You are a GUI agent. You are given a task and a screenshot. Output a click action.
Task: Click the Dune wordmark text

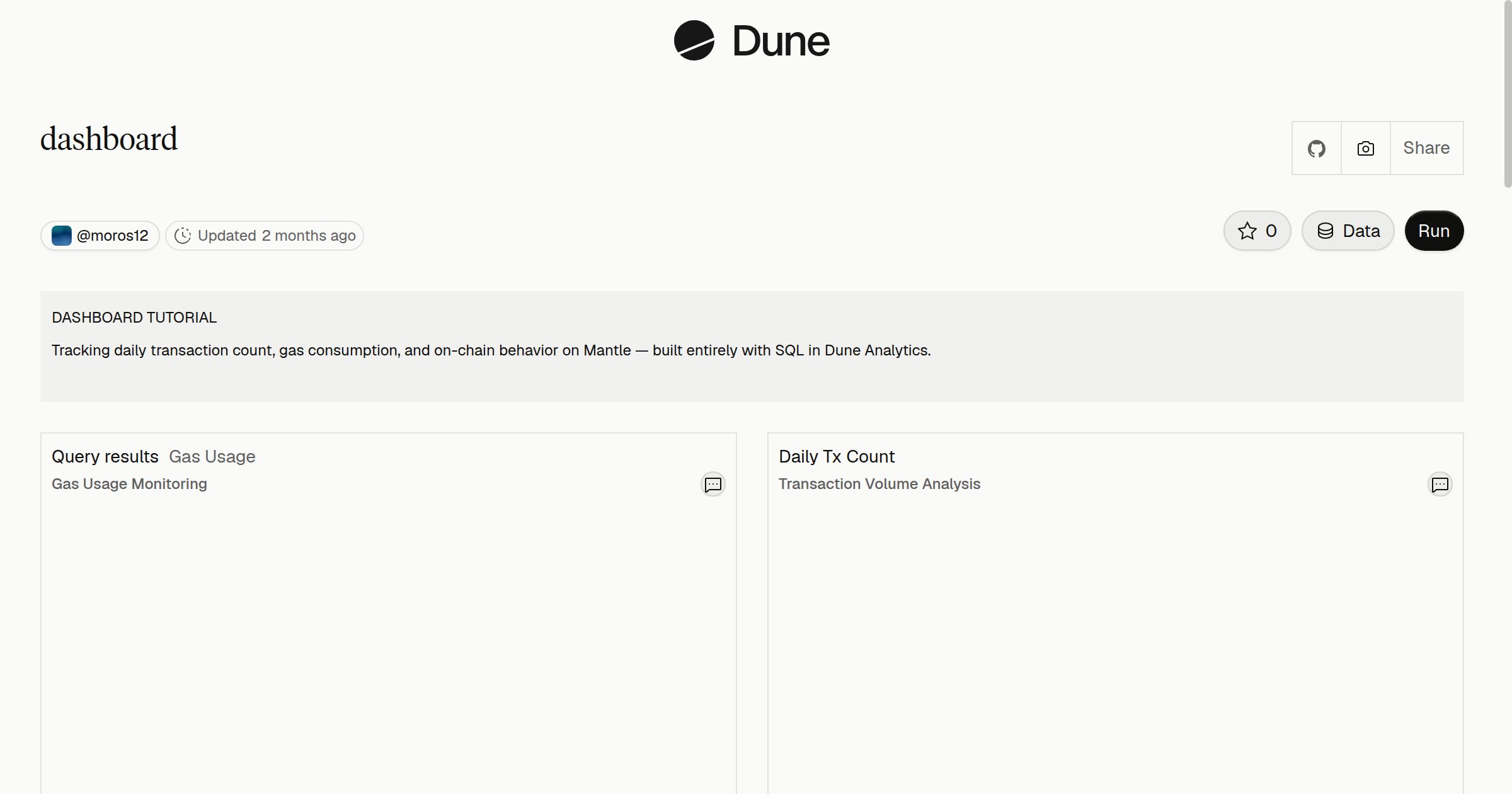coord(781,41)
